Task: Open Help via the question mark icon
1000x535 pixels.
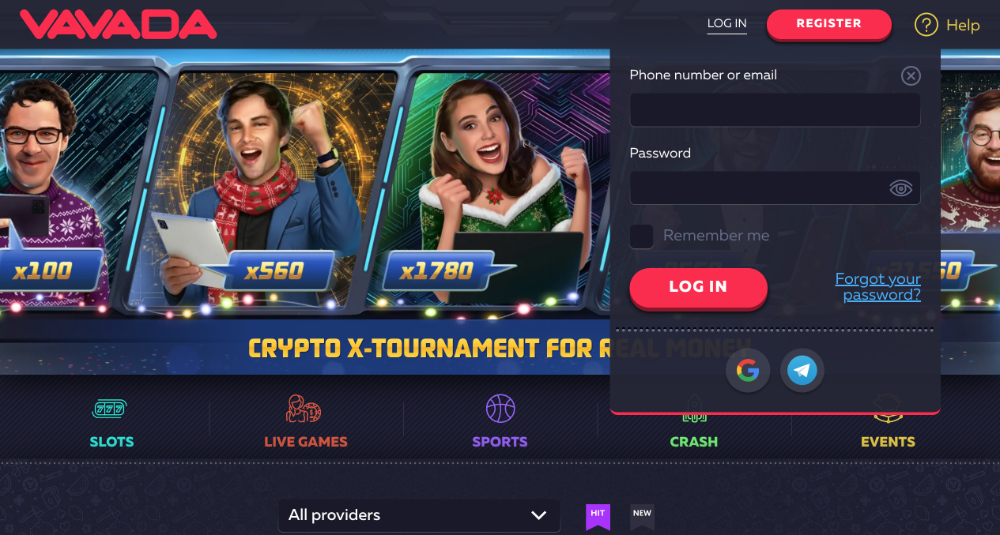Action: point(926,25)
